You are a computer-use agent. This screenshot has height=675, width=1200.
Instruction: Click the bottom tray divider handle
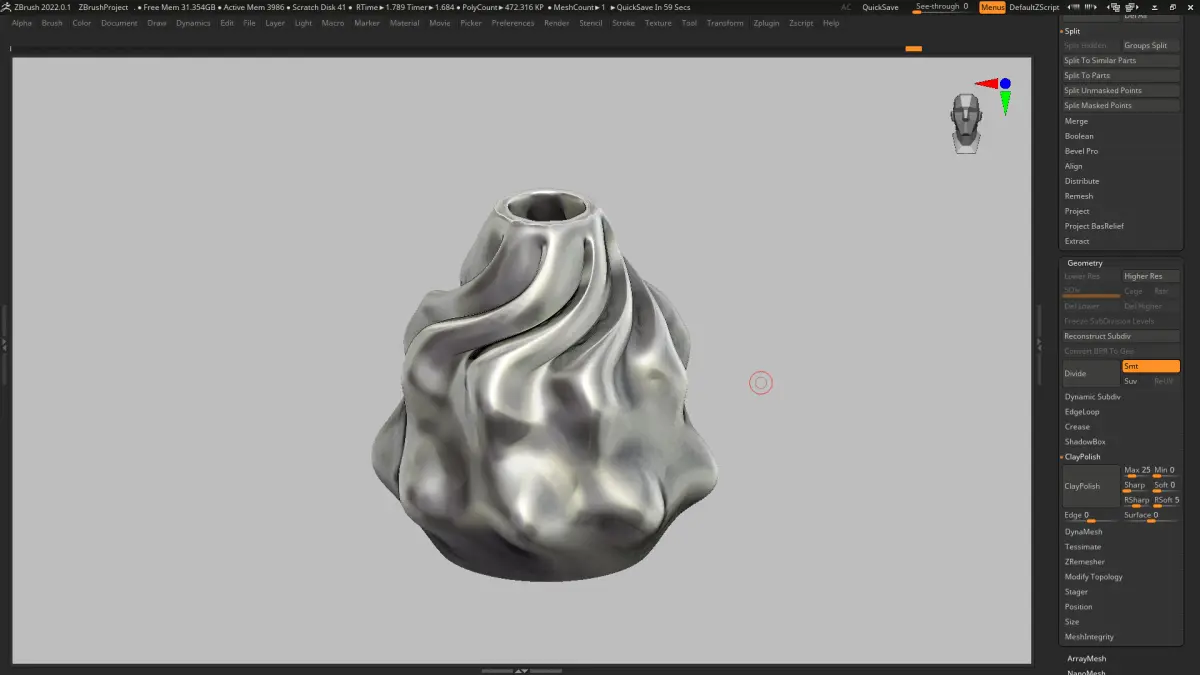click(x=520, y=670)
